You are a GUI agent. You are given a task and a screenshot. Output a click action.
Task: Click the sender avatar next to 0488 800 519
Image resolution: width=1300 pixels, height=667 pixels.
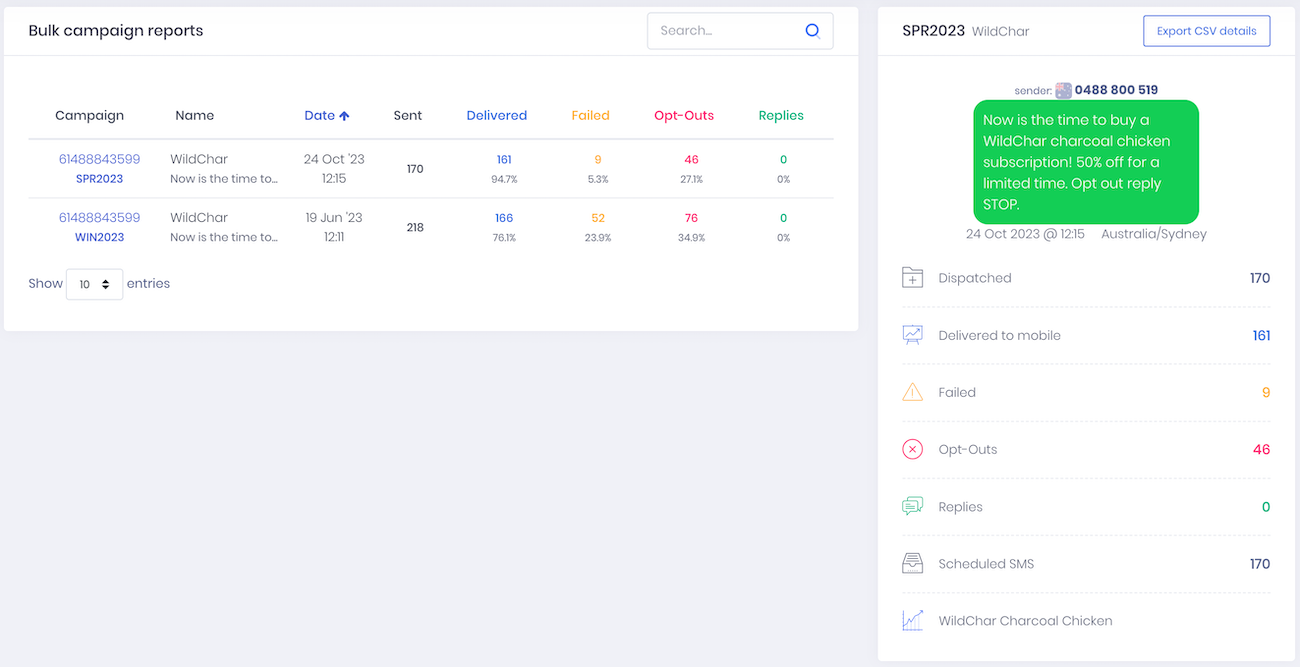pyautogui.click(x=1063, y=89)
